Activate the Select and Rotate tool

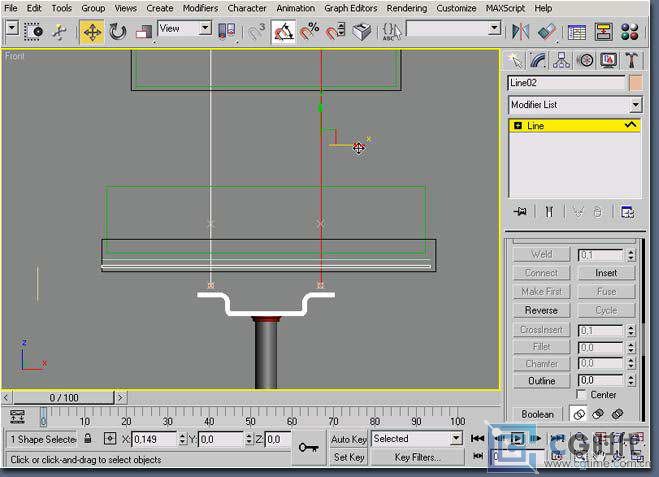(118, 32)
